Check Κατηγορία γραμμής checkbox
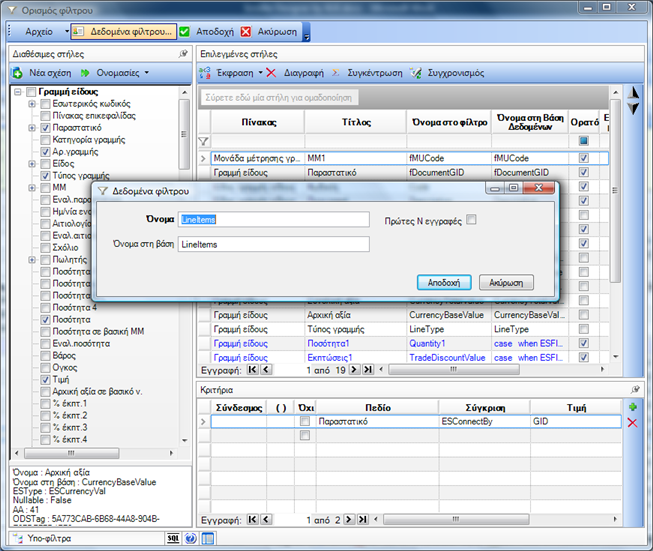653x551 pixels. pyautogui.click(x=45, y=140)
